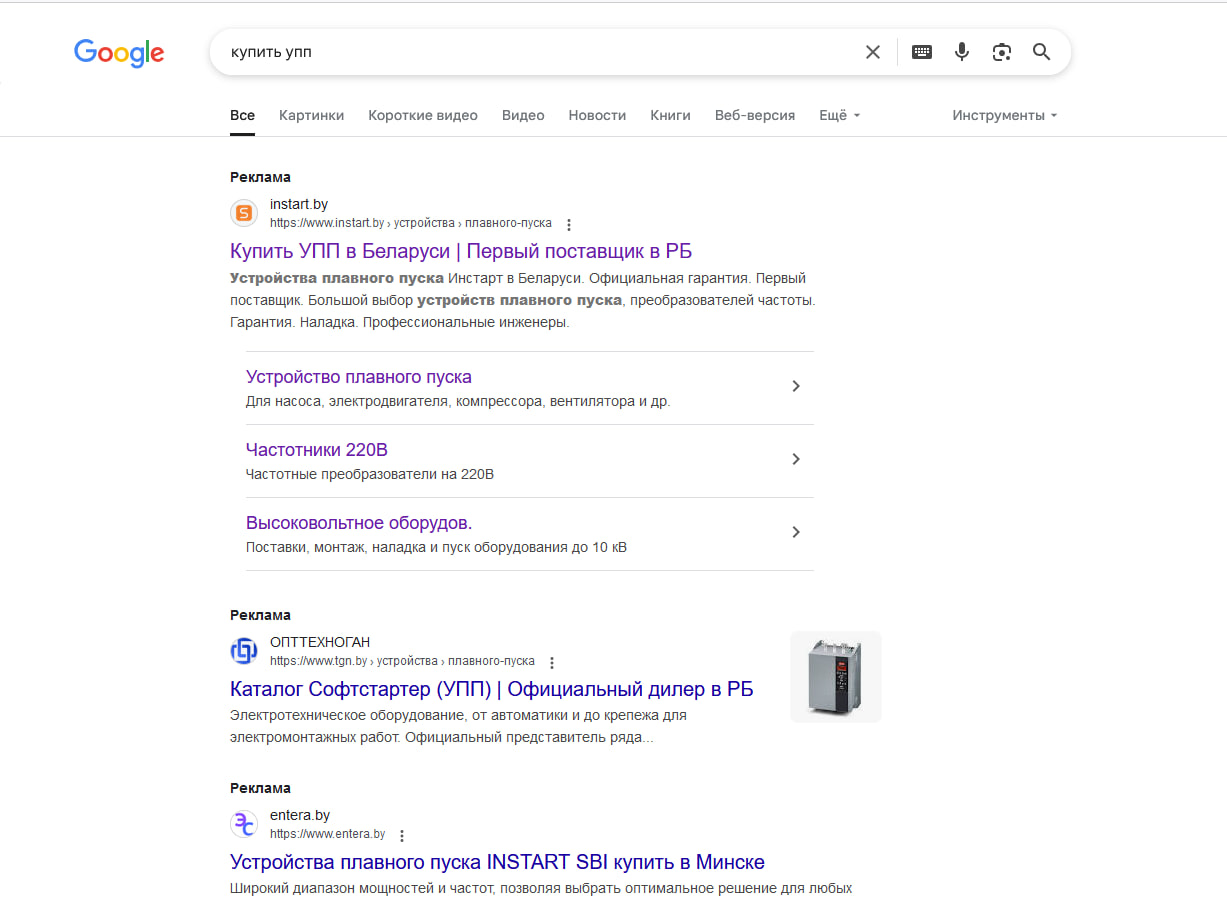
Task: Clear the search query with X icon
Action: tap(873, 52)
